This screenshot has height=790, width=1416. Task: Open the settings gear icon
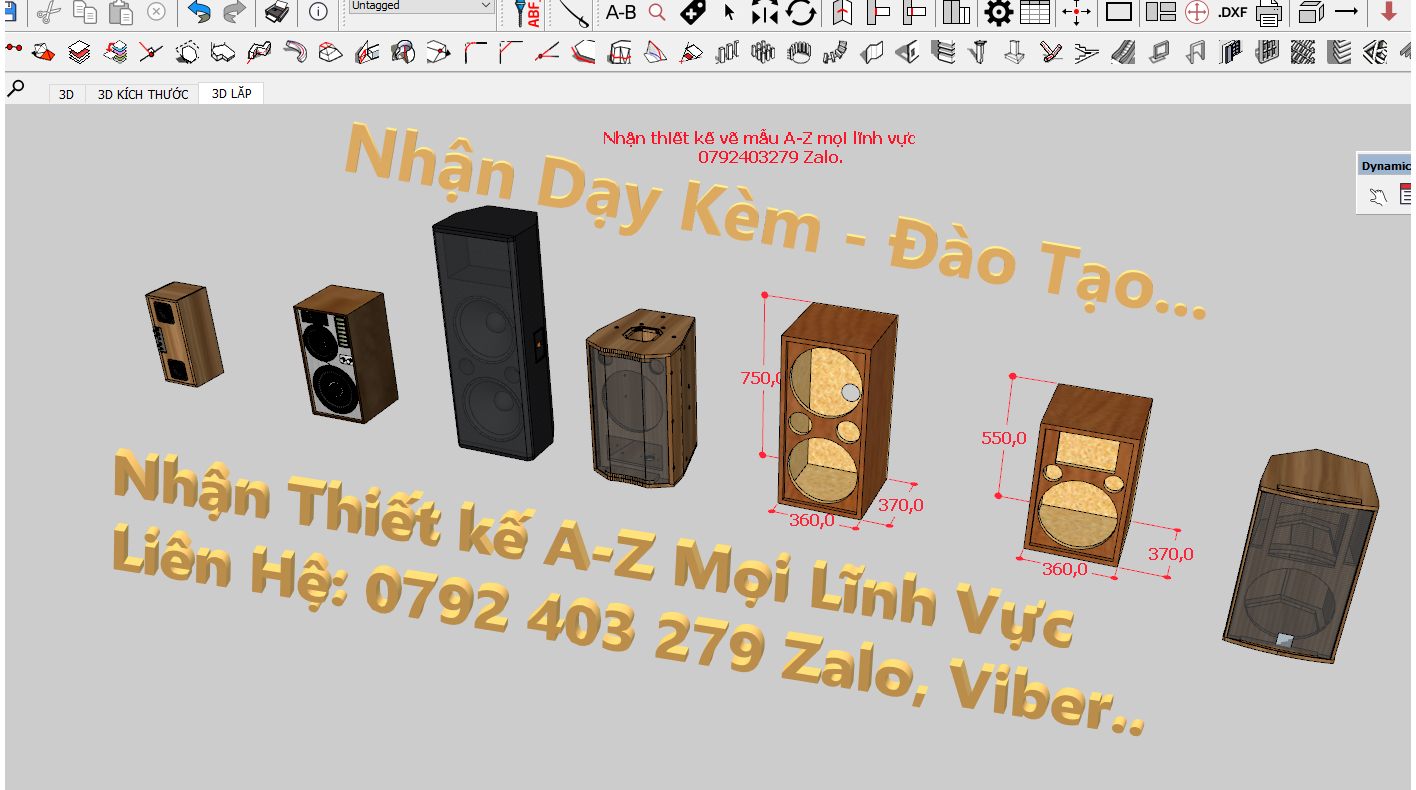pos(998,13)
